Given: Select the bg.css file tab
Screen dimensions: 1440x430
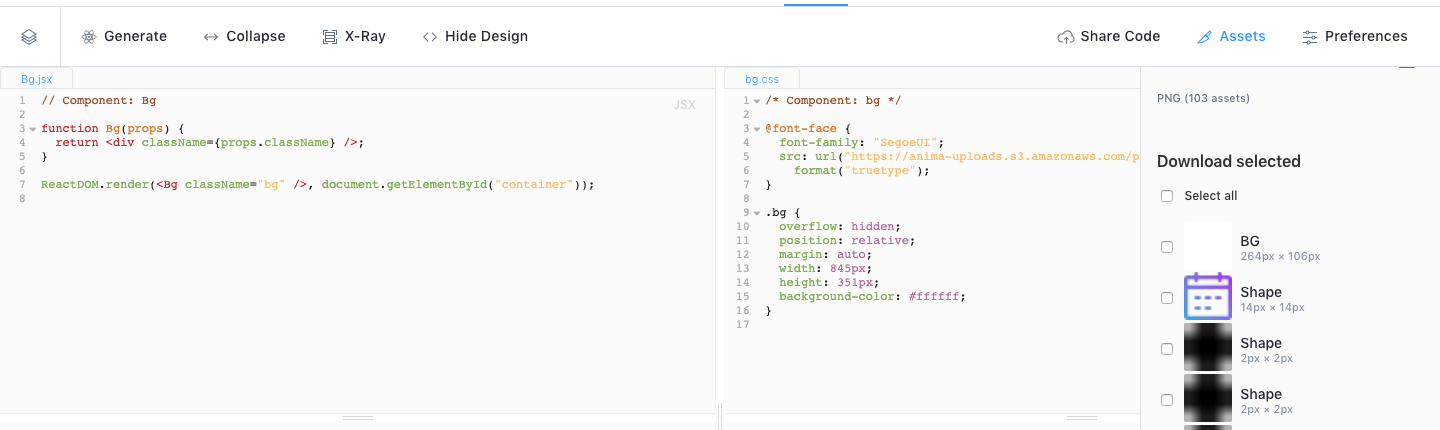Looking at the screenshot, I should (x=762, y=79).
